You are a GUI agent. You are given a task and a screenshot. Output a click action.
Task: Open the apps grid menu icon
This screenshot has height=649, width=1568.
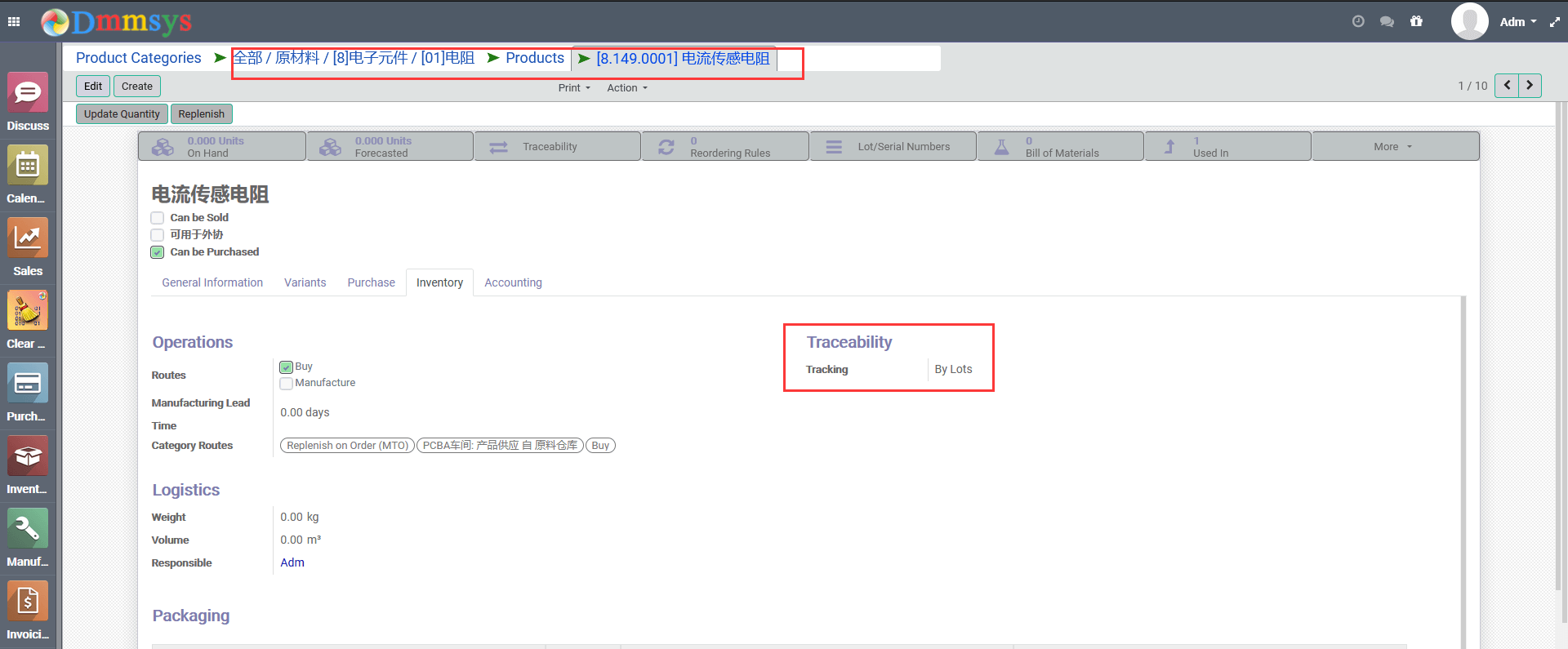click(14, 22)
